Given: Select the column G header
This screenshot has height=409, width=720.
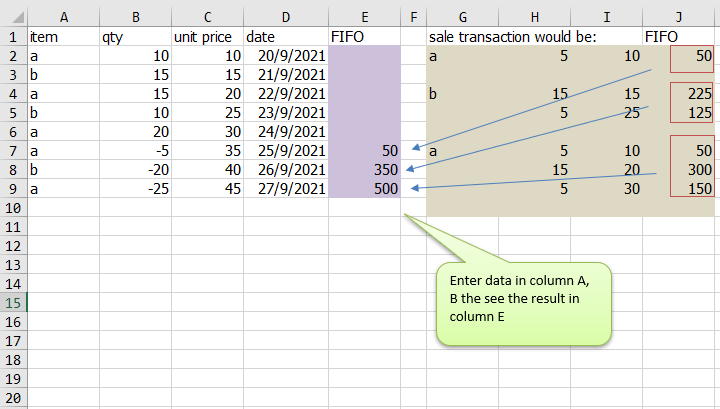Looking at the screenshot, I should pyautogui.click(x=462, y=16).
